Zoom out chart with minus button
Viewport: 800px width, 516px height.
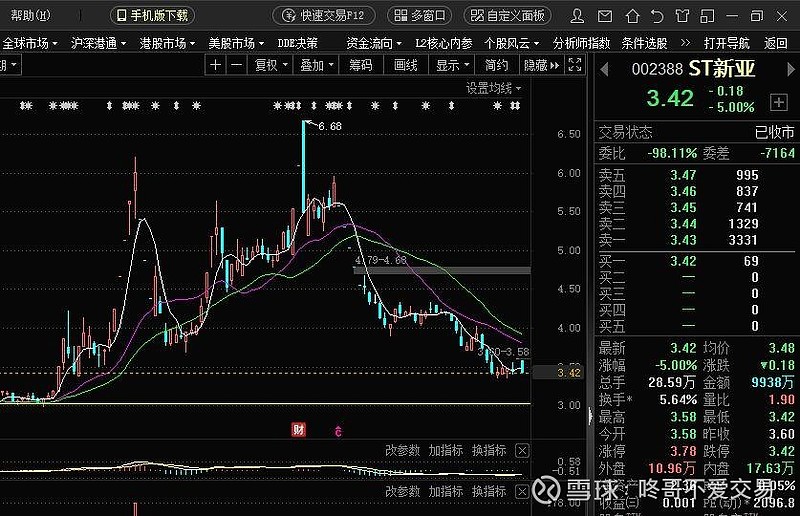pos(236,65)
